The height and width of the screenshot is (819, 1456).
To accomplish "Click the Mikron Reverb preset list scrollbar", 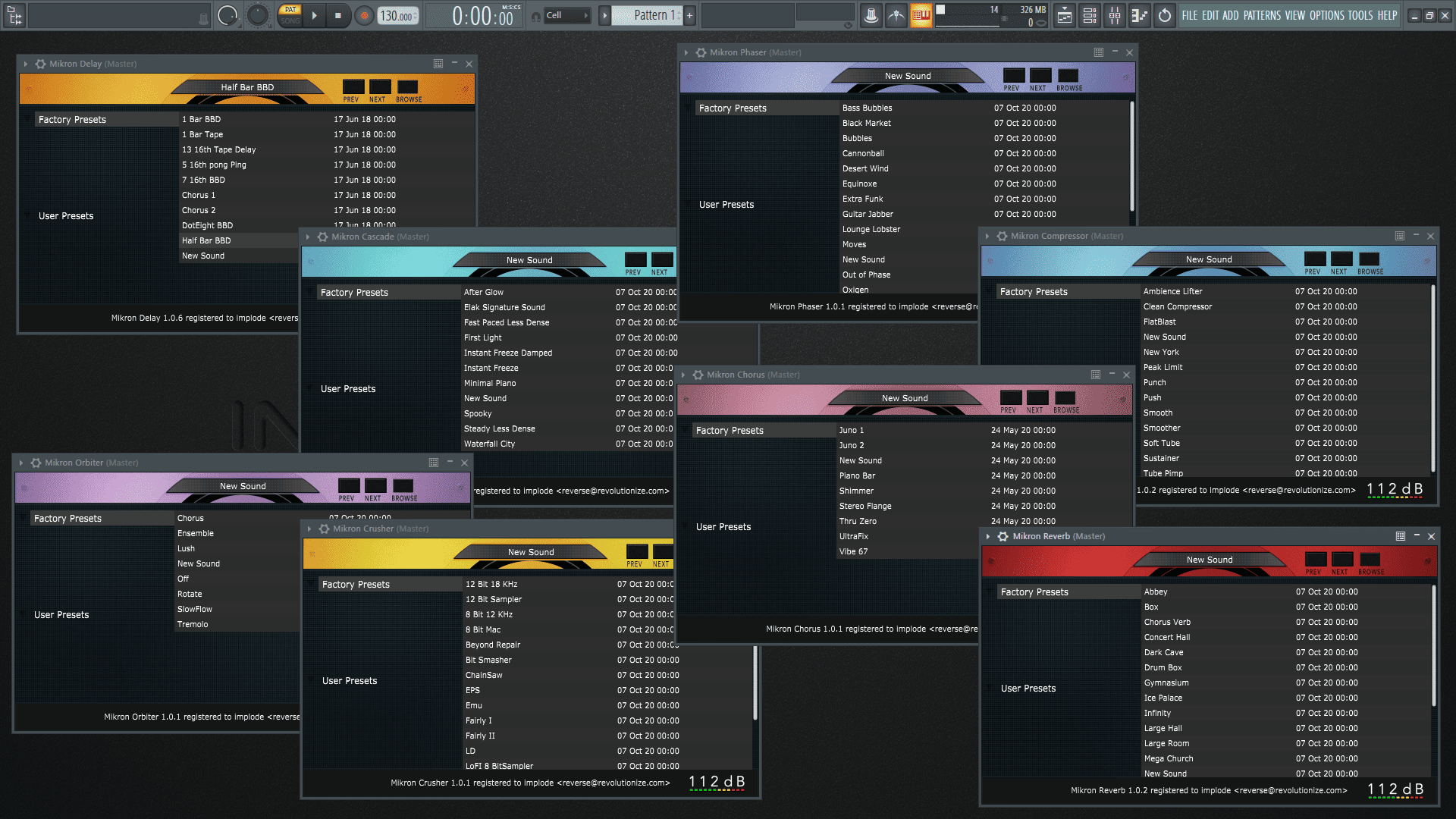I will coord(1432,646).
